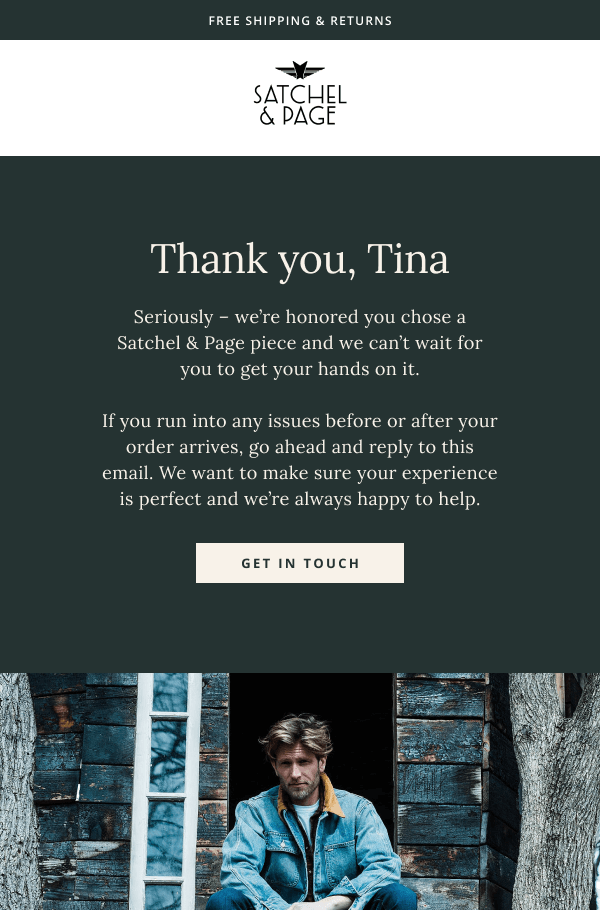This screenshot has width=600, height=910.
Task: Click the winged emblem above the logo
Action: [x=300, y=71]
